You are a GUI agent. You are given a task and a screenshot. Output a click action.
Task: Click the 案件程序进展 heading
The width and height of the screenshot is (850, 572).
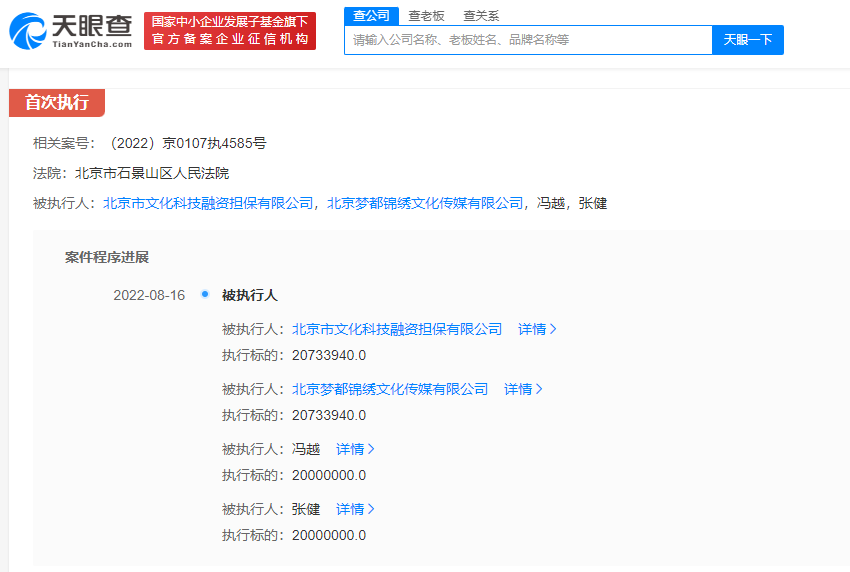[107, 257]
